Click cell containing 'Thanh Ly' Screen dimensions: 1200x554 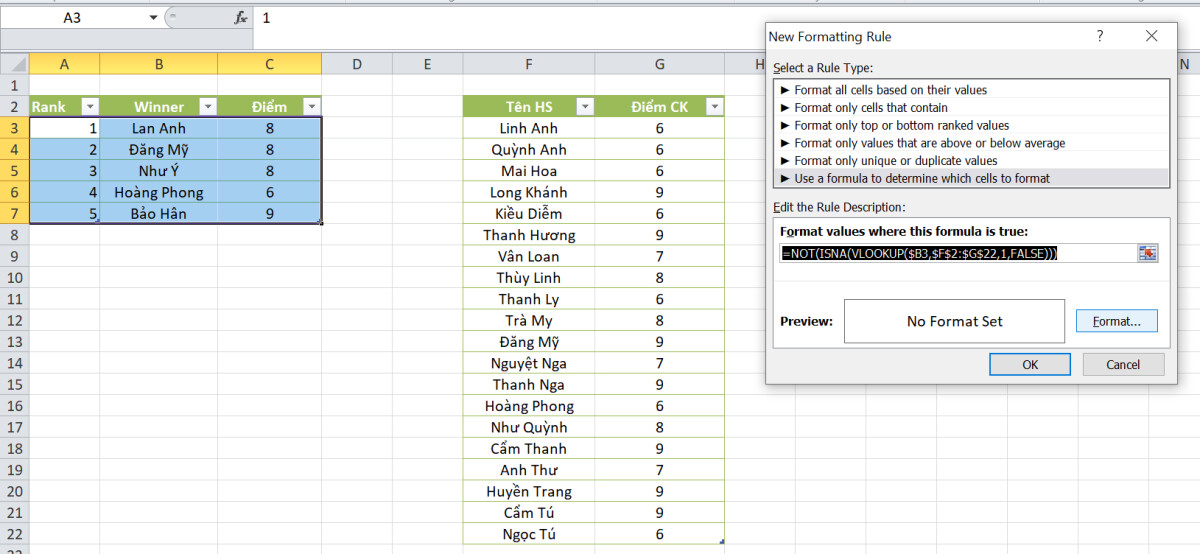click(x=528, y=299)
